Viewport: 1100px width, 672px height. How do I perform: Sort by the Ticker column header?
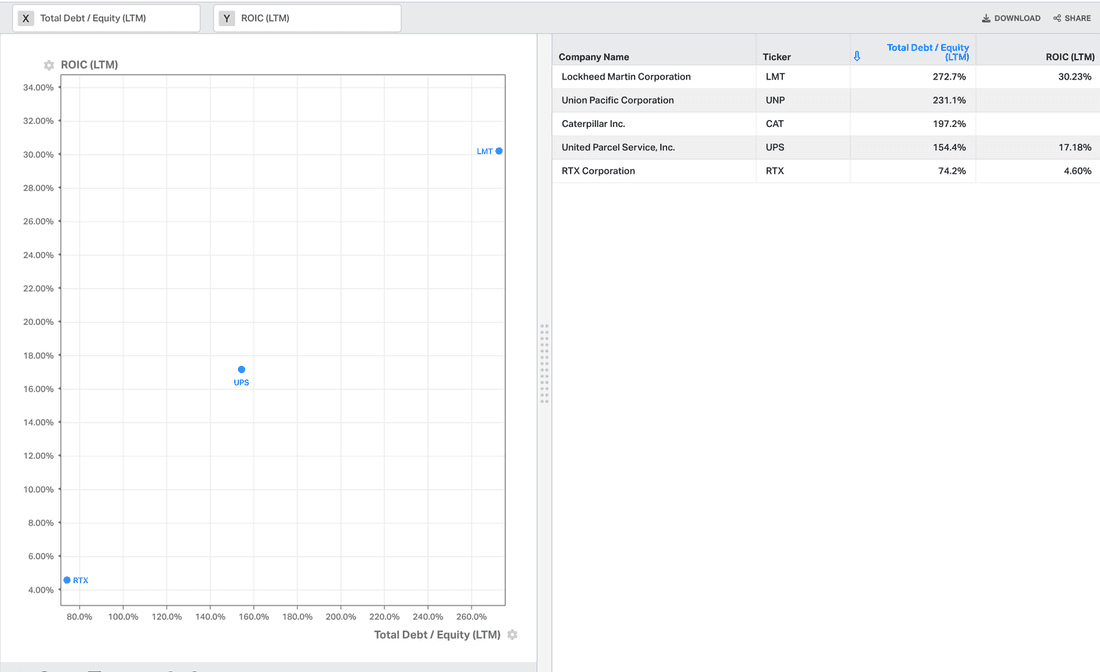pyautogui.click(x=777, y=57)
